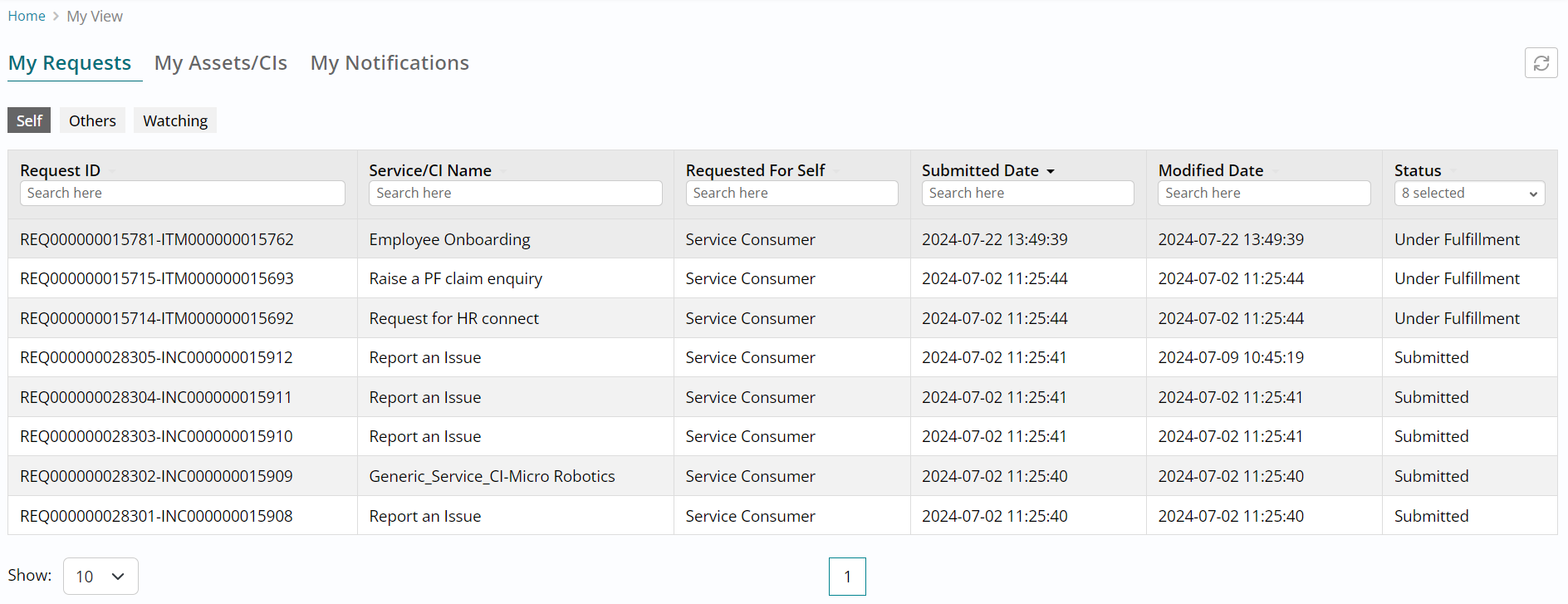Focus the Modified Date search field

pos(1263,194)
